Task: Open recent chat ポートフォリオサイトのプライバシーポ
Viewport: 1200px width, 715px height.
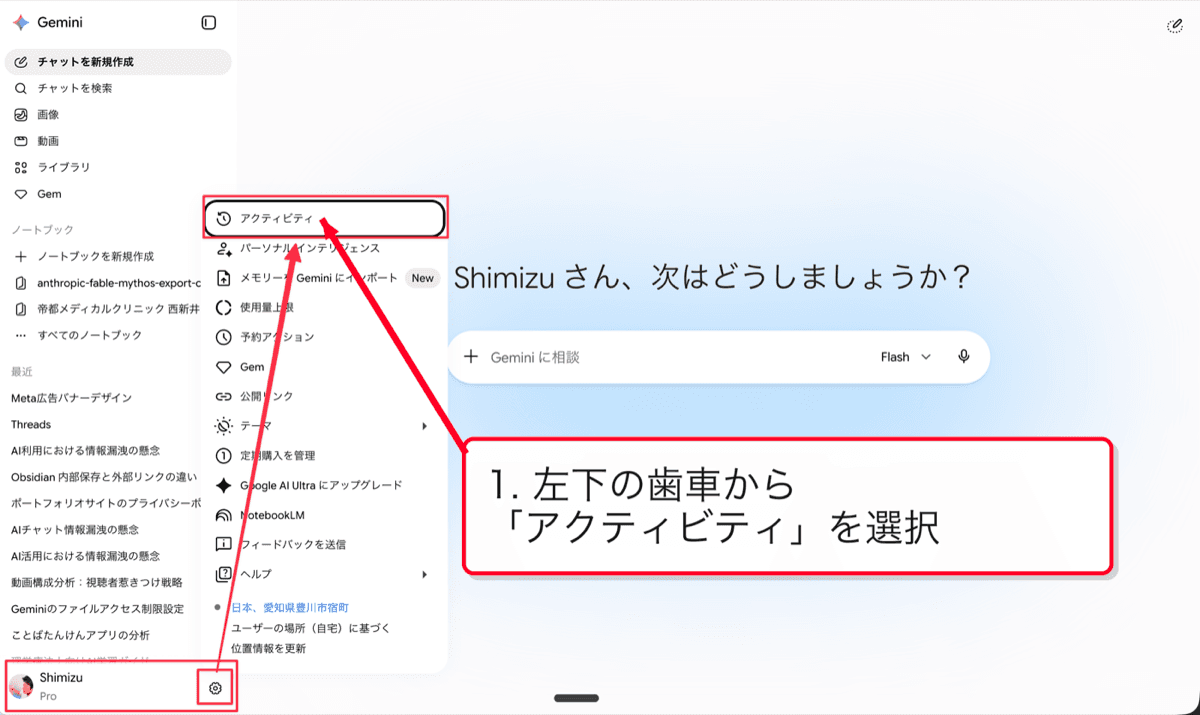Action: pyautogui.click(x=105, y=503)
